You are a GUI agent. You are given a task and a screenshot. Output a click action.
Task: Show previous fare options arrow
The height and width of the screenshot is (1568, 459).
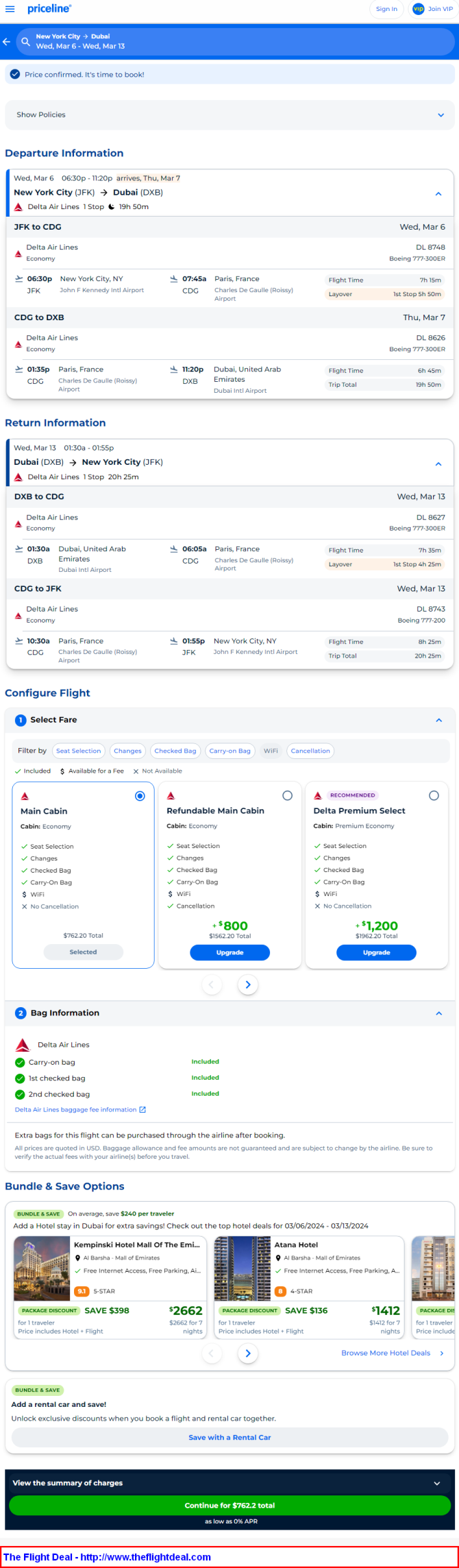[x=211, y=985]
